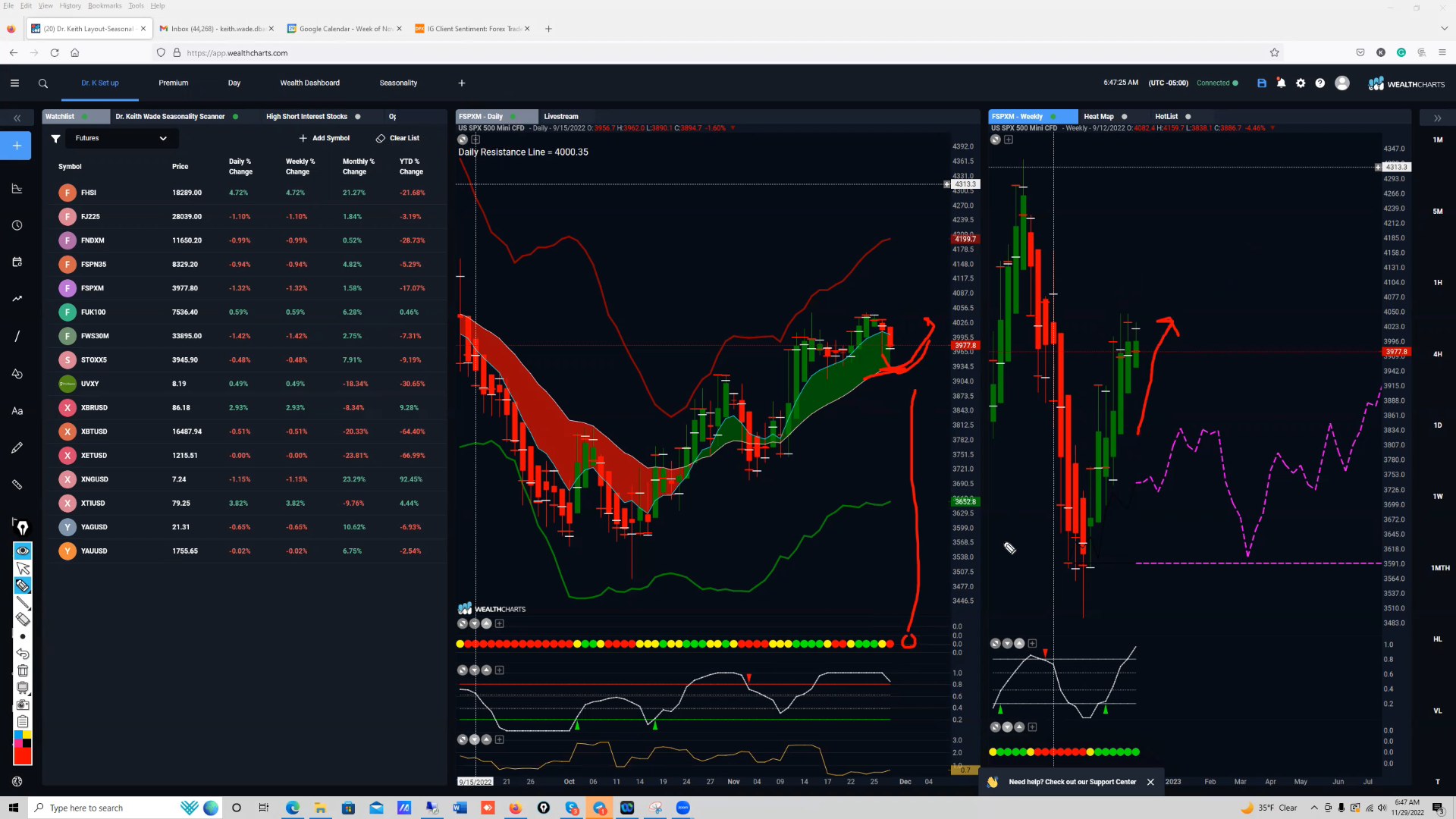
Task: Switch to the Livestream tab
Action: point(561,117)
